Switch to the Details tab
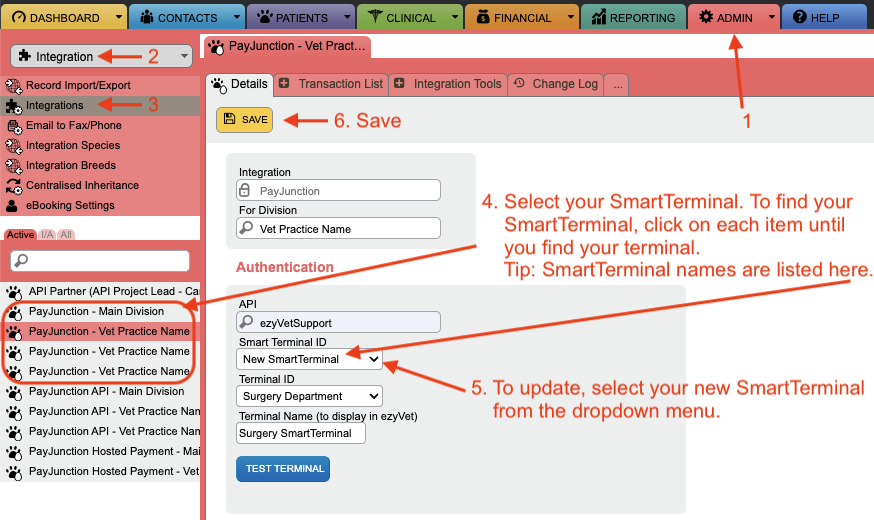Viewport: 874px width, 520px height. (240, 85)
